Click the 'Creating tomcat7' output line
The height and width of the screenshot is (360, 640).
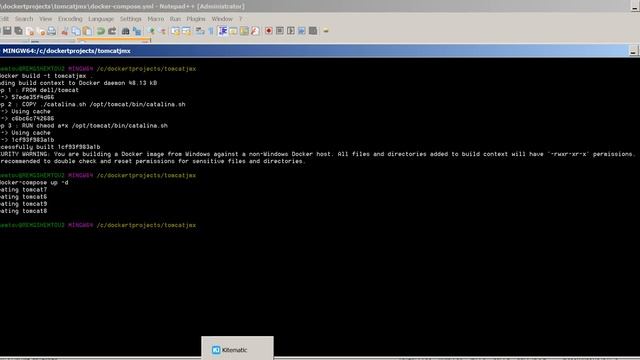tap(24, 190)
